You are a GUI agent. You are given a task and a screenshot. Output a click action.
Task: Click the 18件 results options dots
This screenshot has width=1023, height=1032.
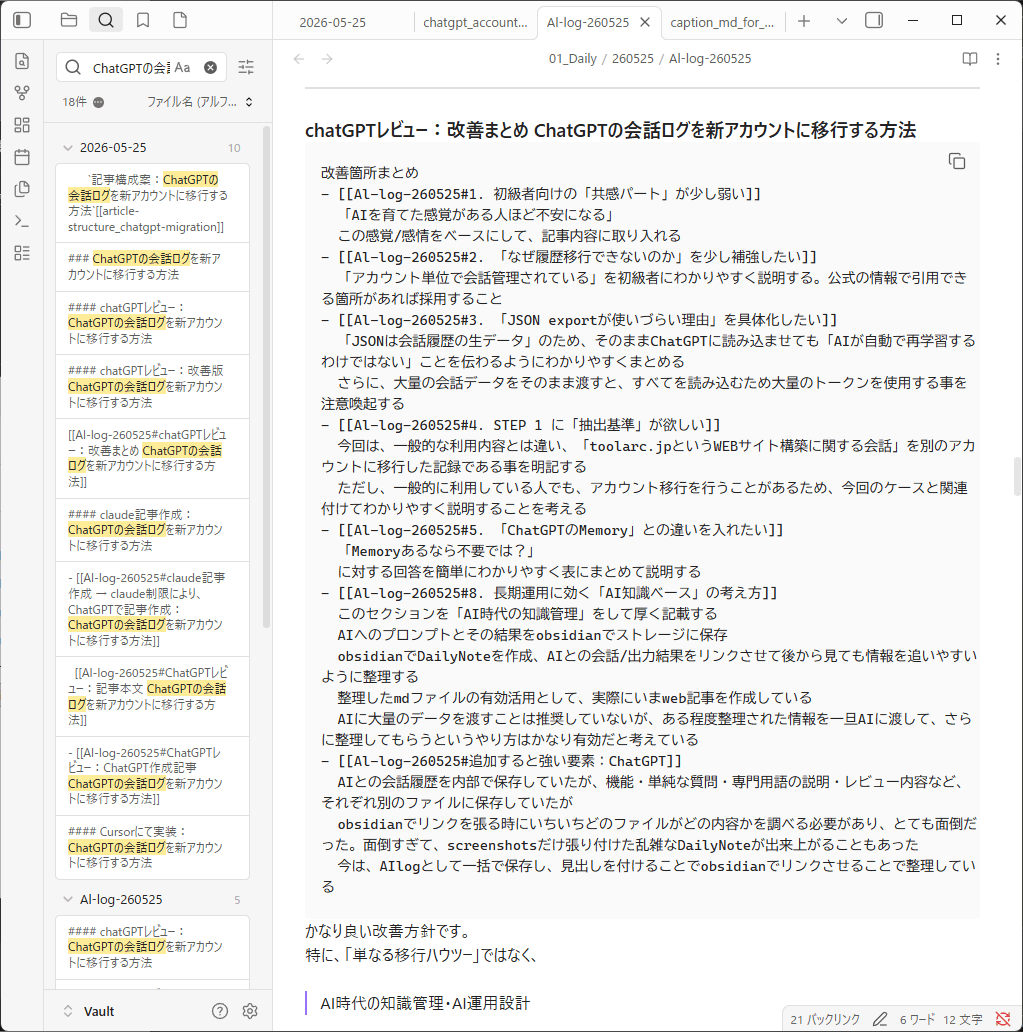click(99, 102)
